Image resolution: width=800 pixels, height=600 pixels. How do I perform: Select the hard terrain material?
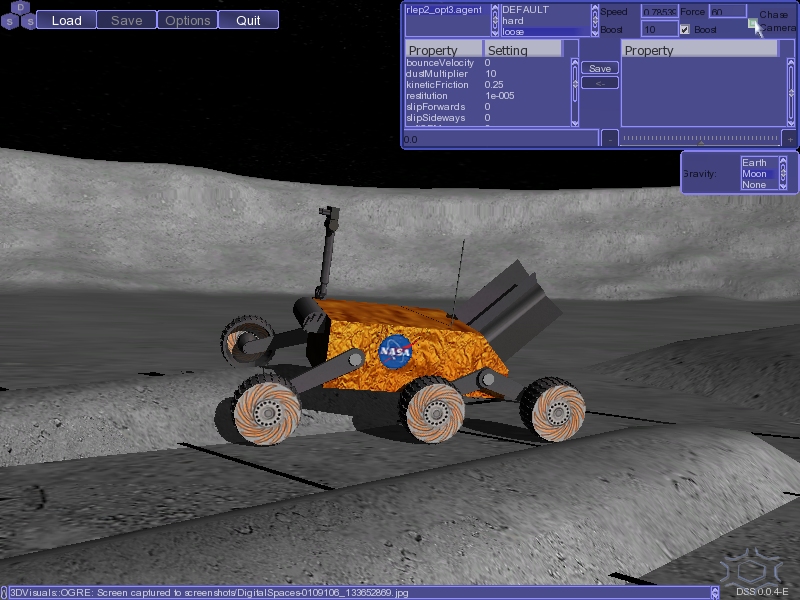coord(513,21)
